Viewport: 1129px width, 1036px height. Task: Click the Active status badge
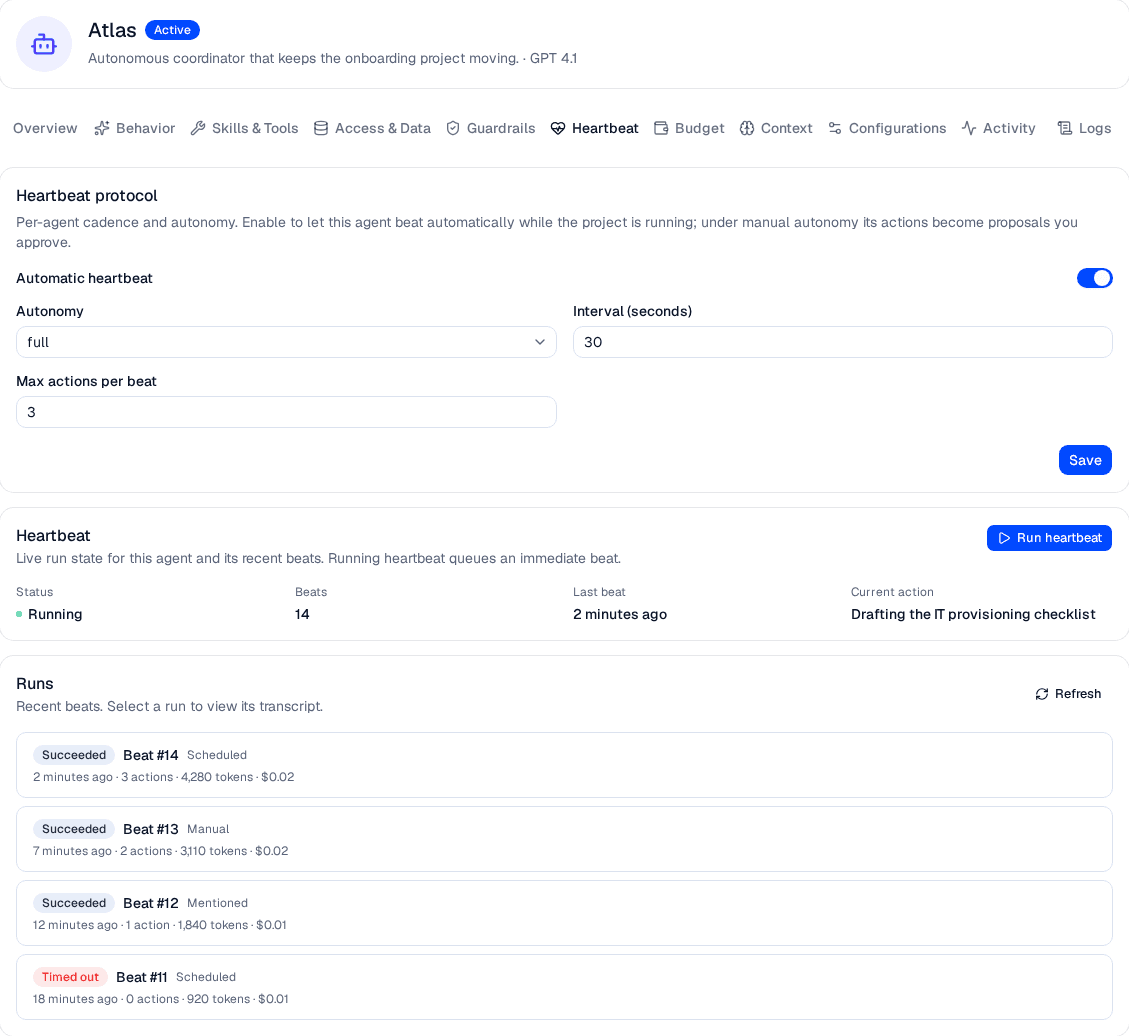172,30
